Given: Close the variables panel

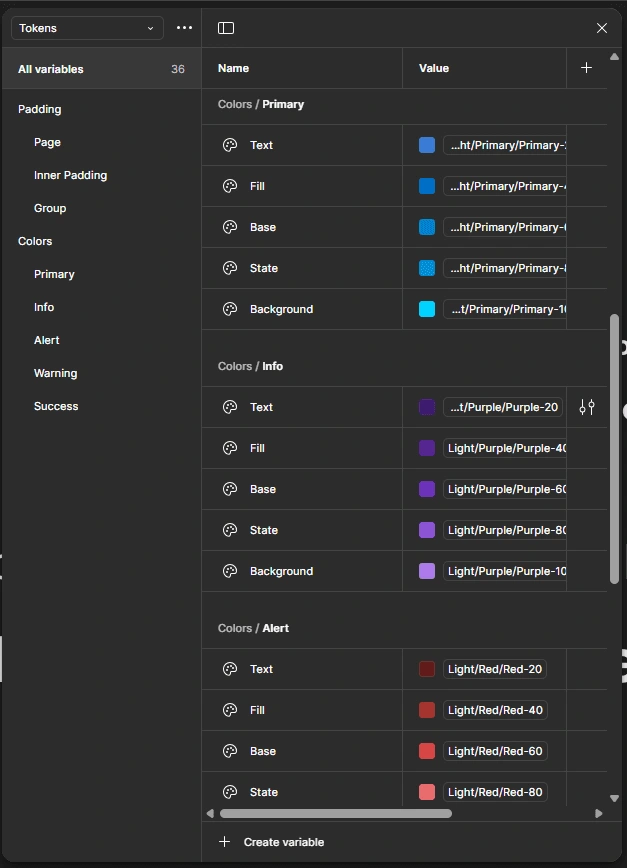Looking at the screenshot, I should click(x=602, y=28).
